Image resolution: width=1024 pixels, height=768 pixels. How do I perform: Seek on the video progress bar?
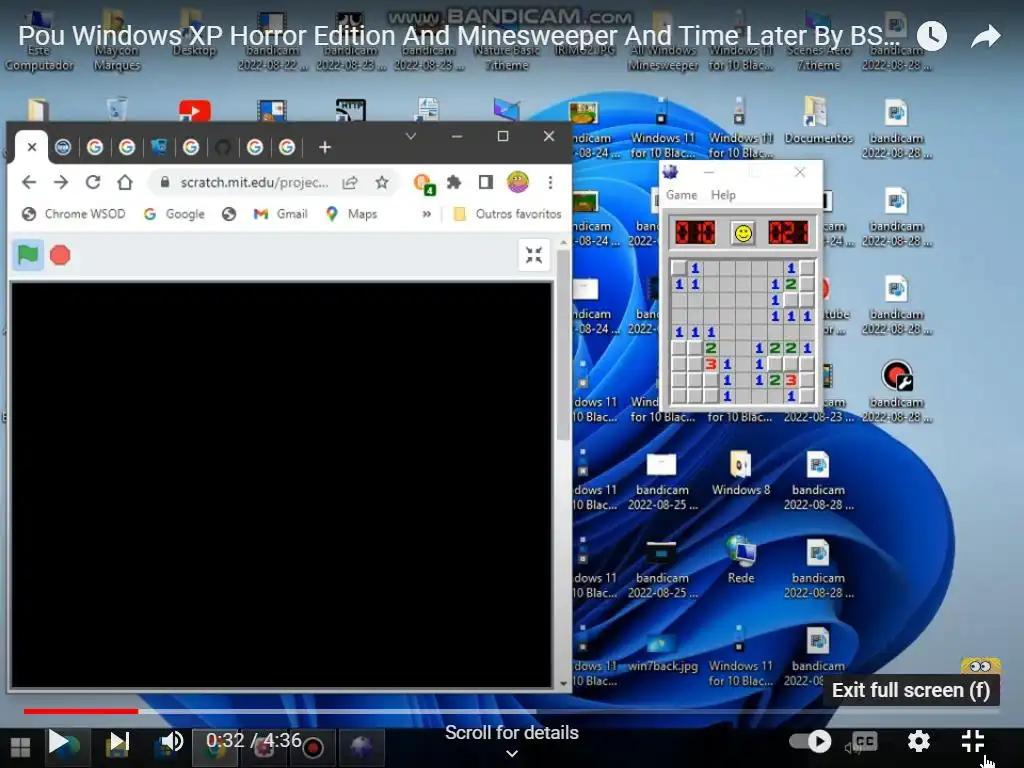(512, 711)
